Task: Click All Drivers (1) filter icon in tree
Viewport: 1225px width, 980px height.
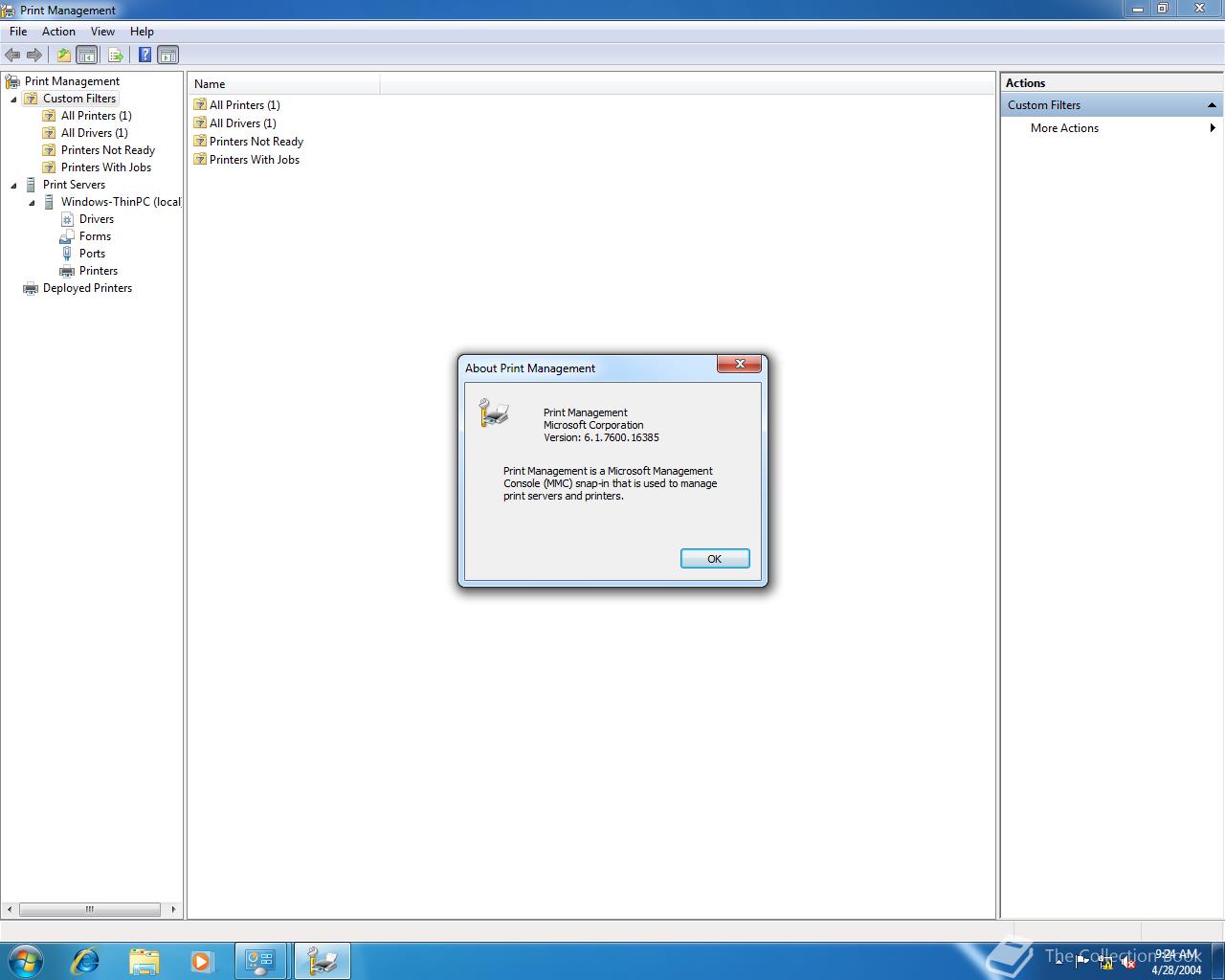Action: 49,133
